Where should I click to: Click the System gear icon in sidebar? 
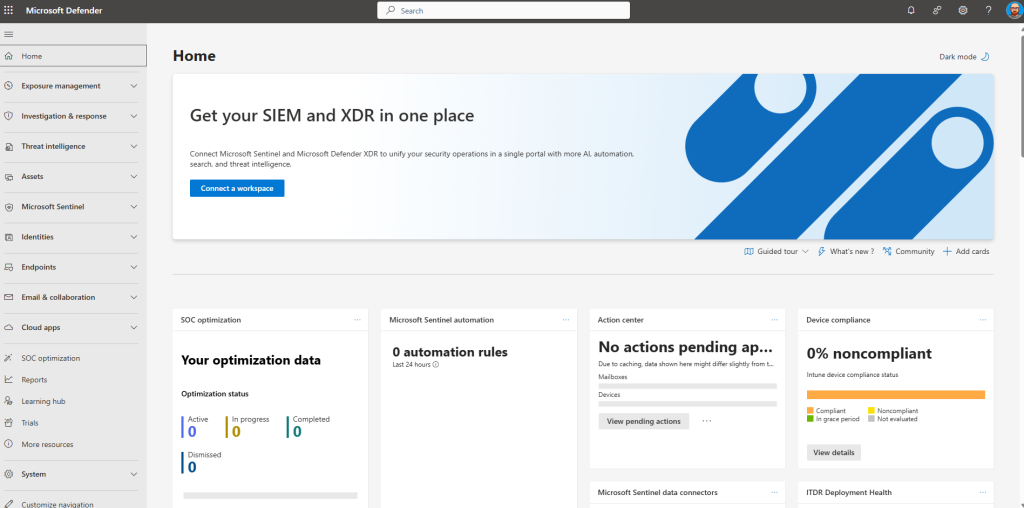(x=8, y=474)
